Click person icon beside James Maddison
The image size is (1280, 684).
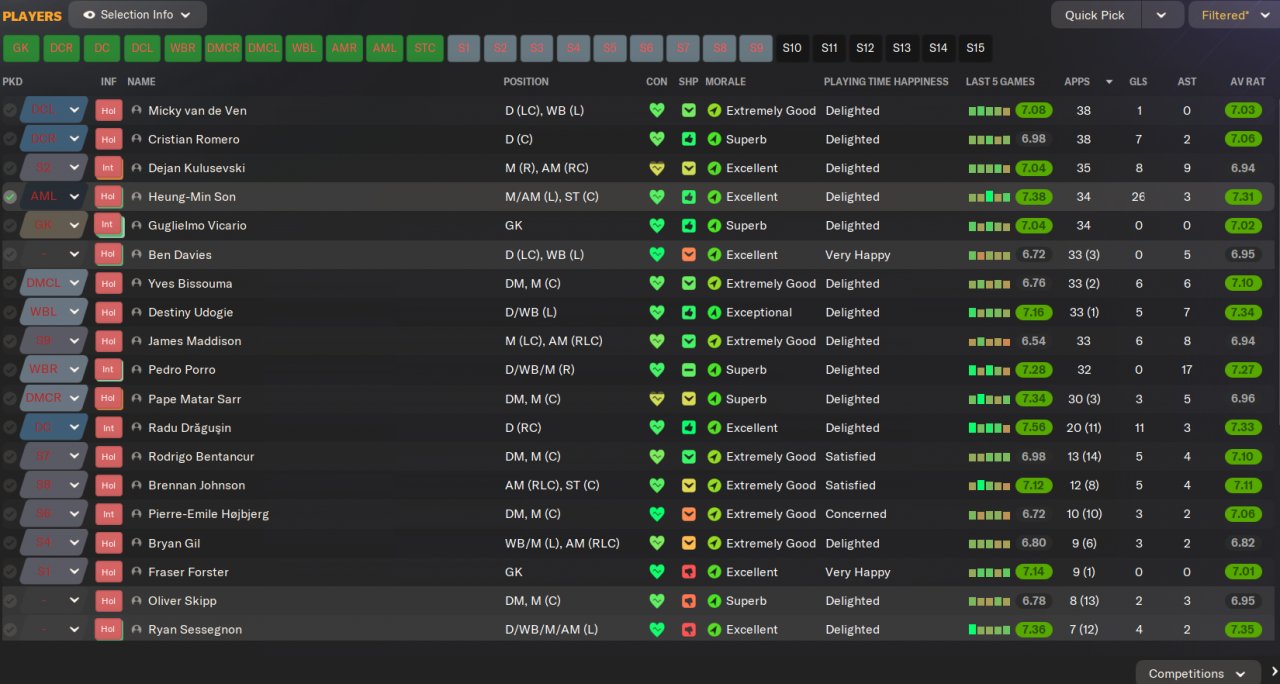pyautogui.click(x=137, y=341)
